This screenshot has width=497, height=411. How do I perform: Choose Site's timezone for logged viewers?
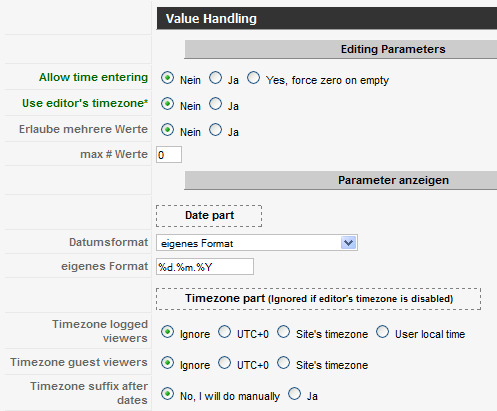(x=283, y=332)
